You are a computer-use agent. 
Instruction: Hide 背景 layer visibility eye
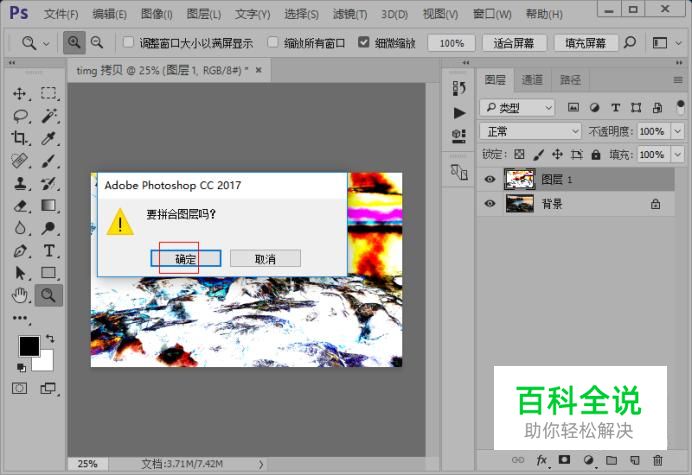(489, 204)
